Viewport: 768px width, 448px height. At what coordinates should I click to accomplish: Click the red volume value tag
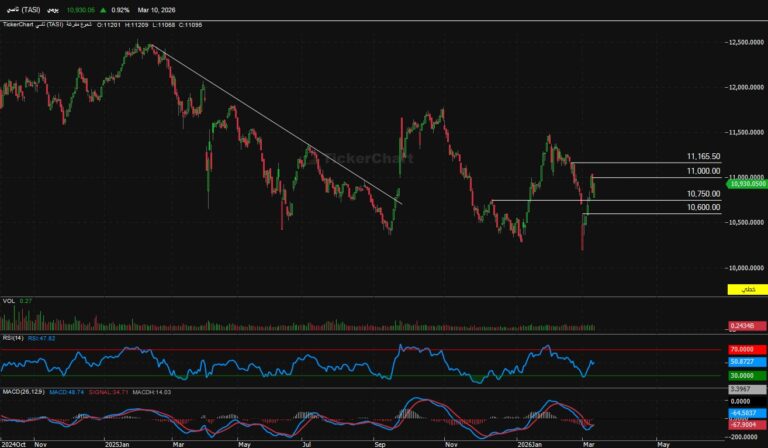point(742,326)
